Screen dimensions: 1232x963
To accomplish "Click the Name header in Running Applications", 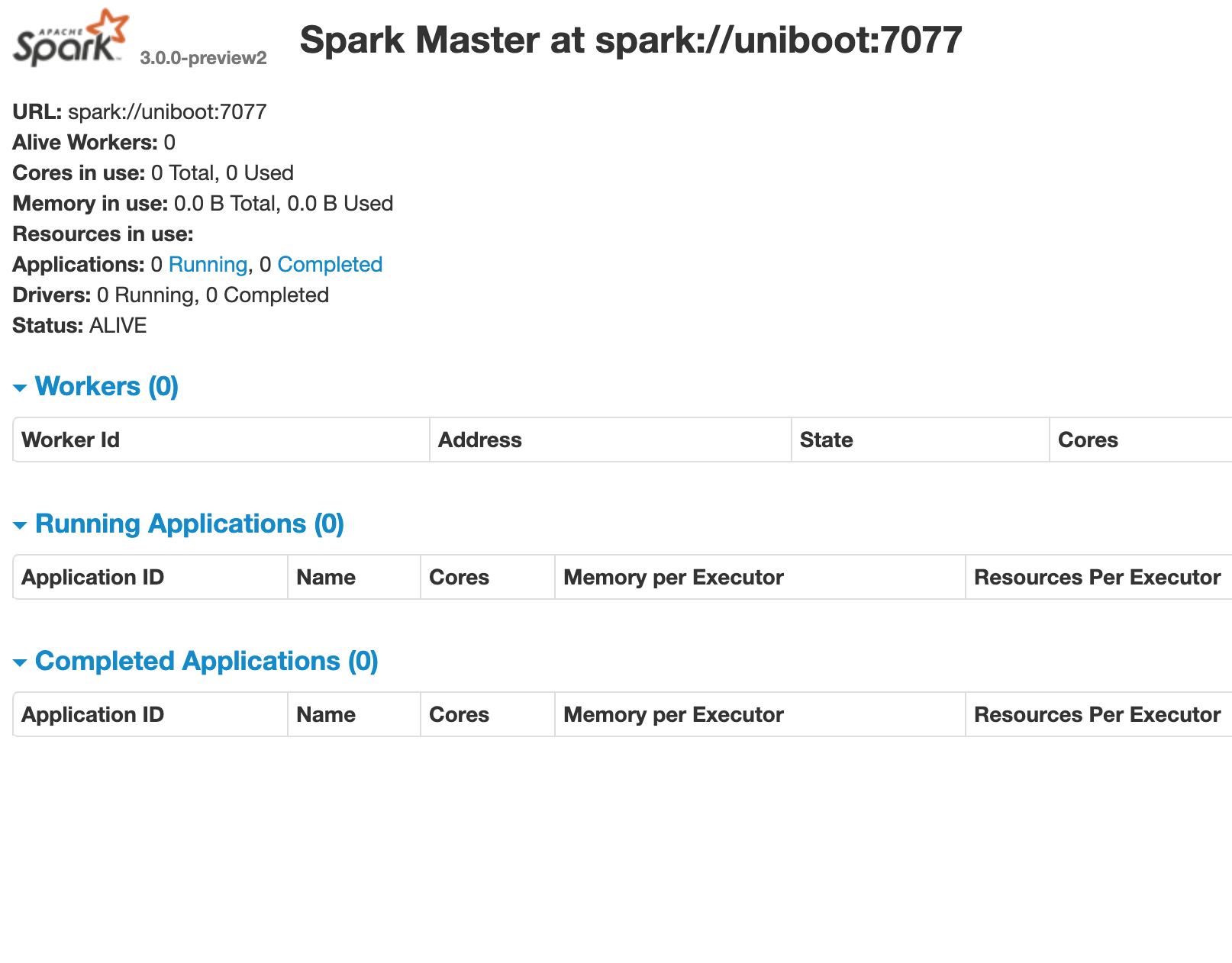I will click(x=325, y=577).
